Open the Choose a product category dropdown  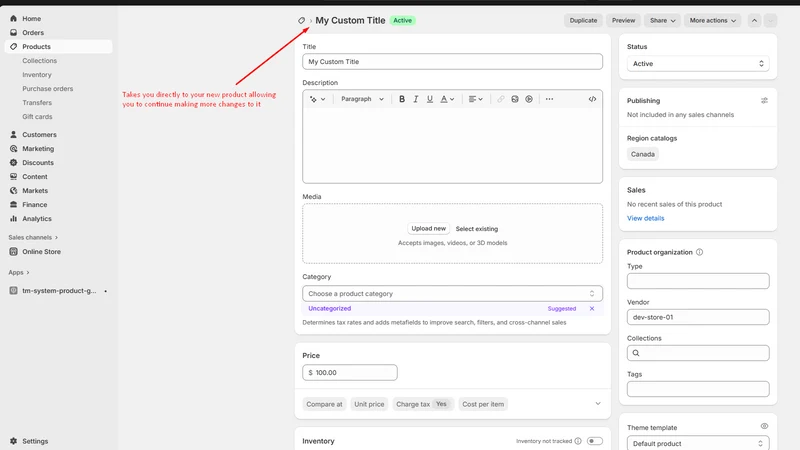(453, 293)
